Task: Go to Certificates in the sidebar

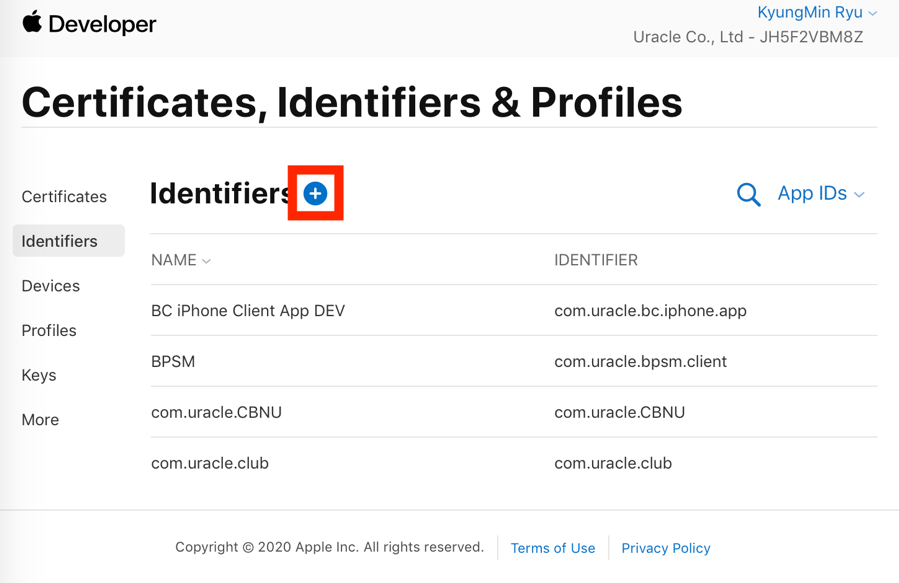Action: click(64, 197)
